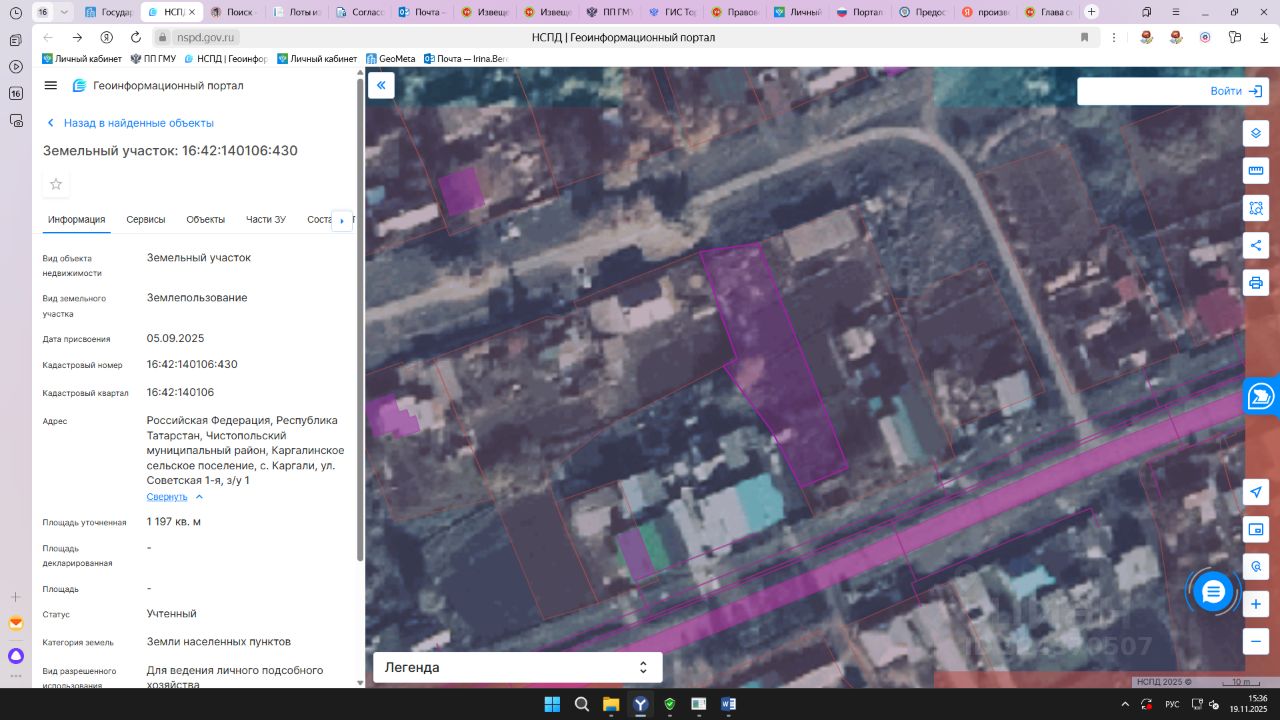The width and height of the screenshot is (1280, 720).
Task: Select the ruler measurement tool
Action: pyautogui.click(x=1256, y=171)
